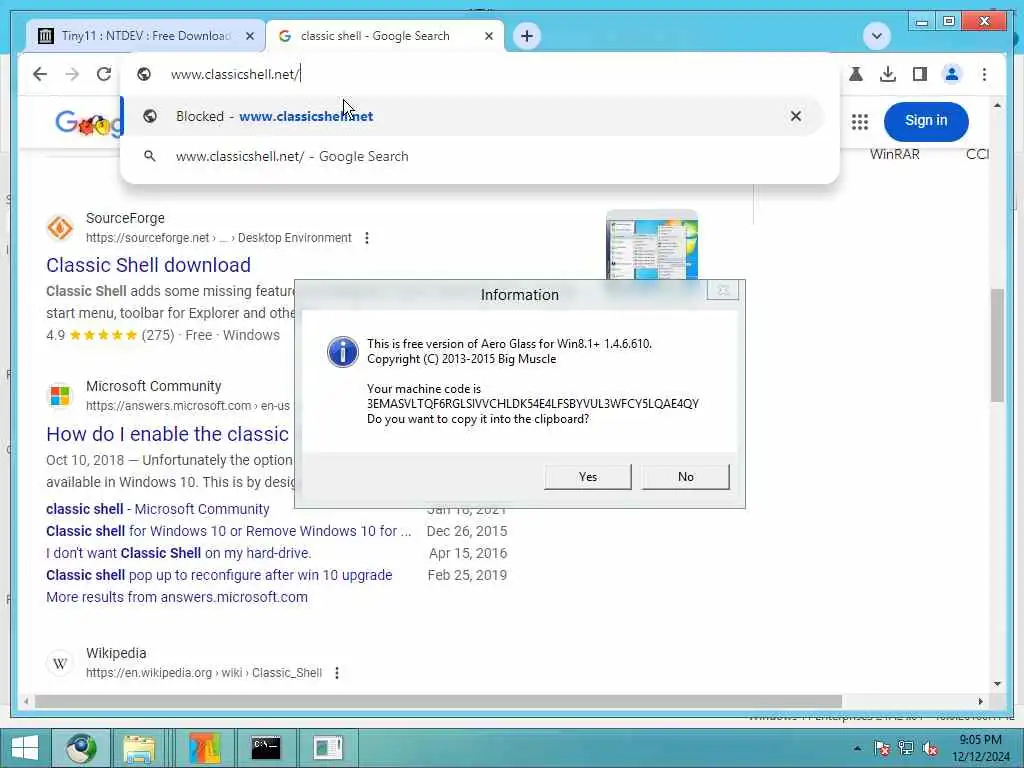Image resolution: width=1024 pixels, height=768 pixels.
Task: Open the Classic Shell download link
Action: click(x=148, y=264)
